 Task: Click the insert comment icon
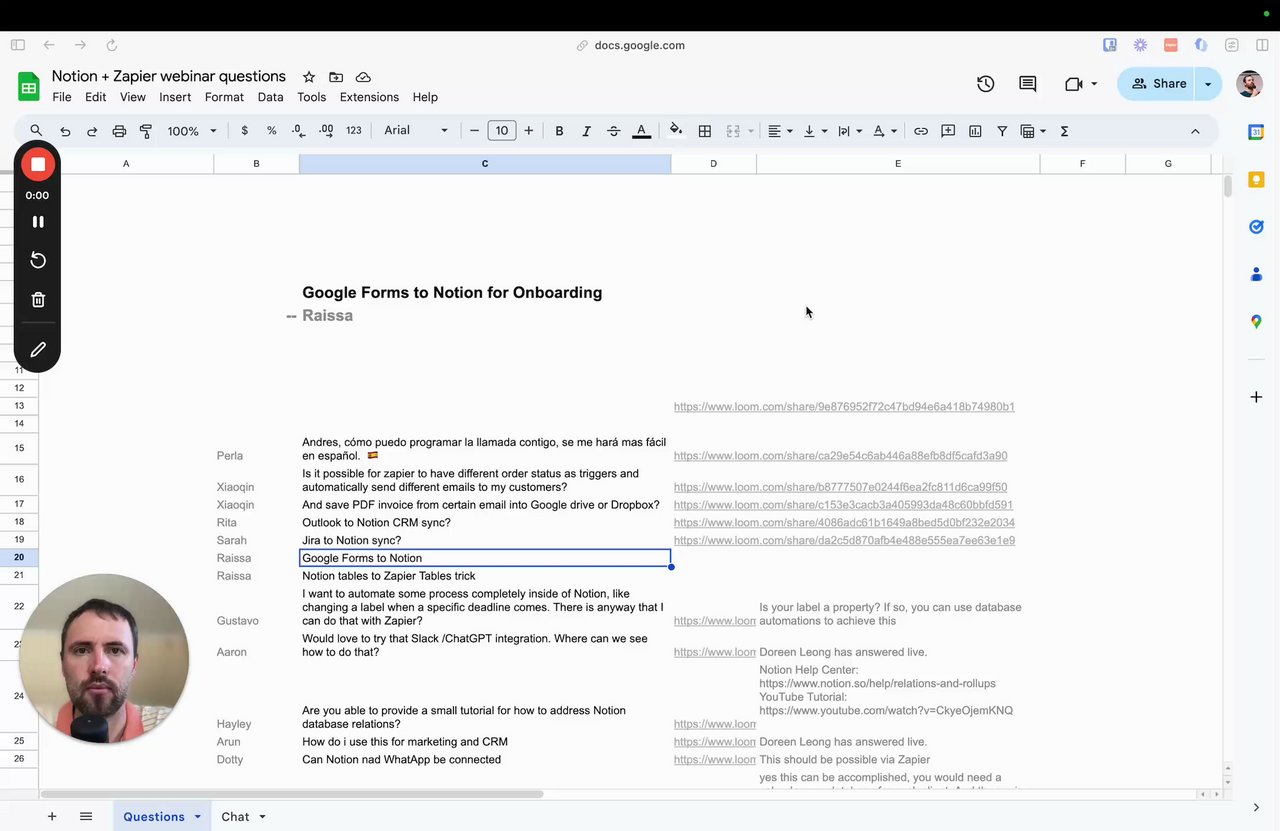point(948,131)
